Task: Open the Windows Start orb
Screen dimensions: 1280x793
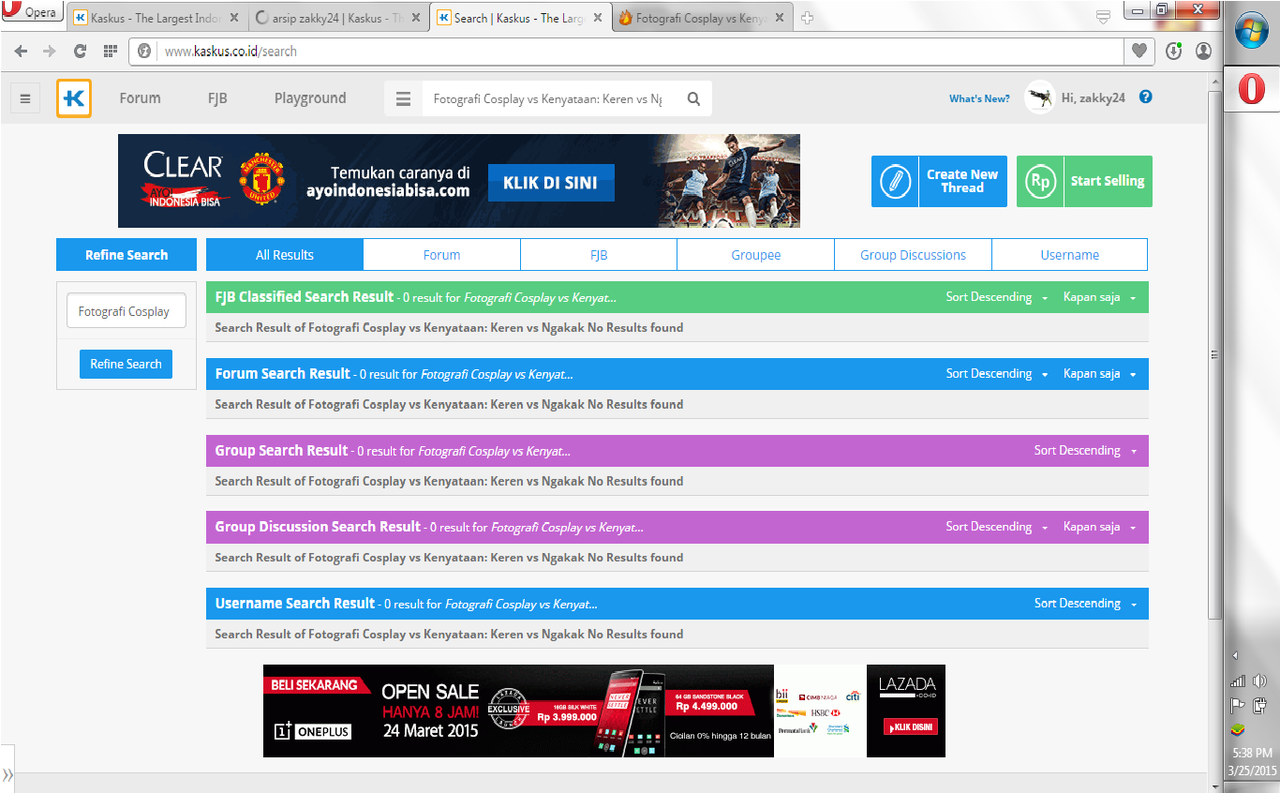Action: pyautogui.click(x=1251, y=32)
